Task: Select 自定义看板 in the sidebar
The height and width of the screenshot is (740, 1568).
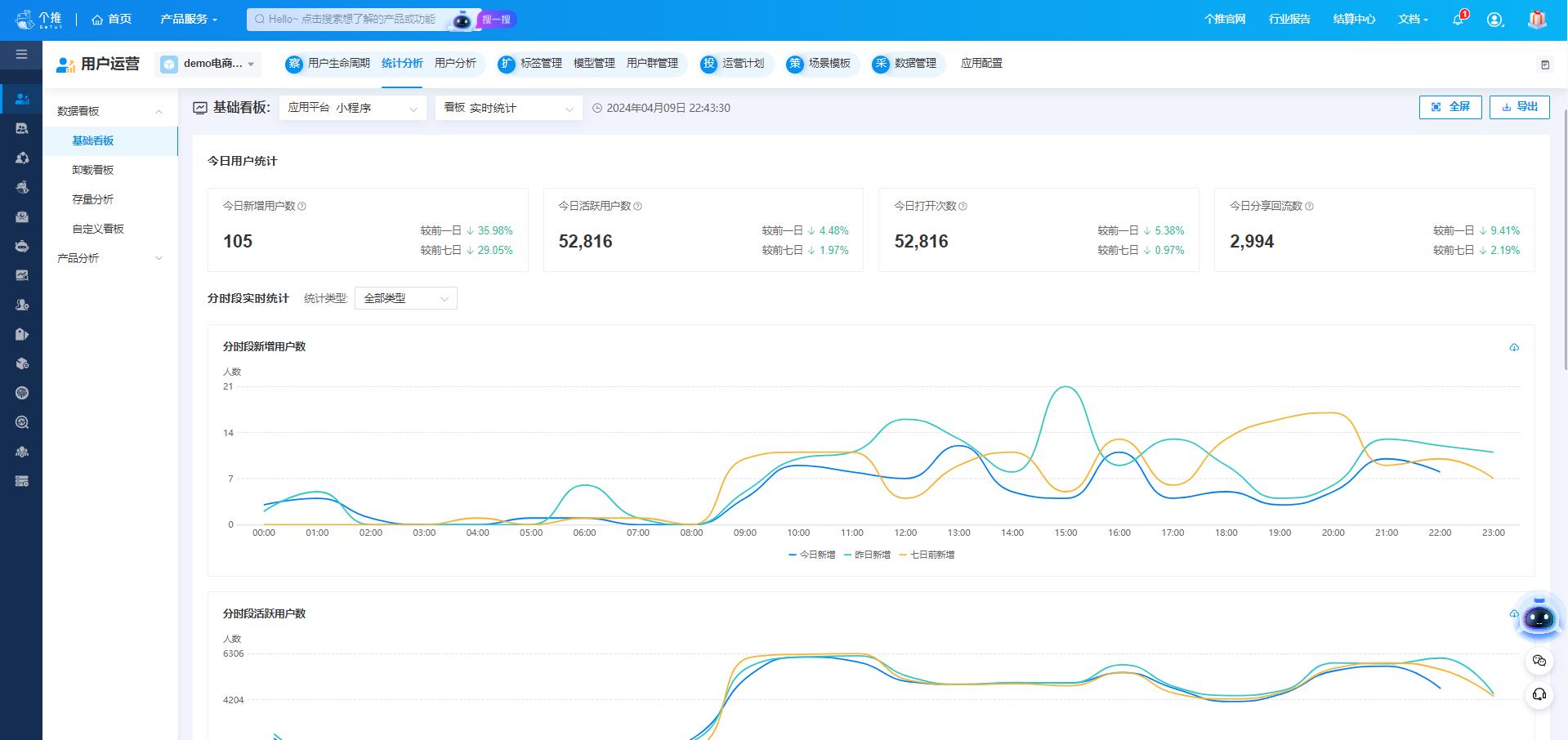Action: click(109, 229)
